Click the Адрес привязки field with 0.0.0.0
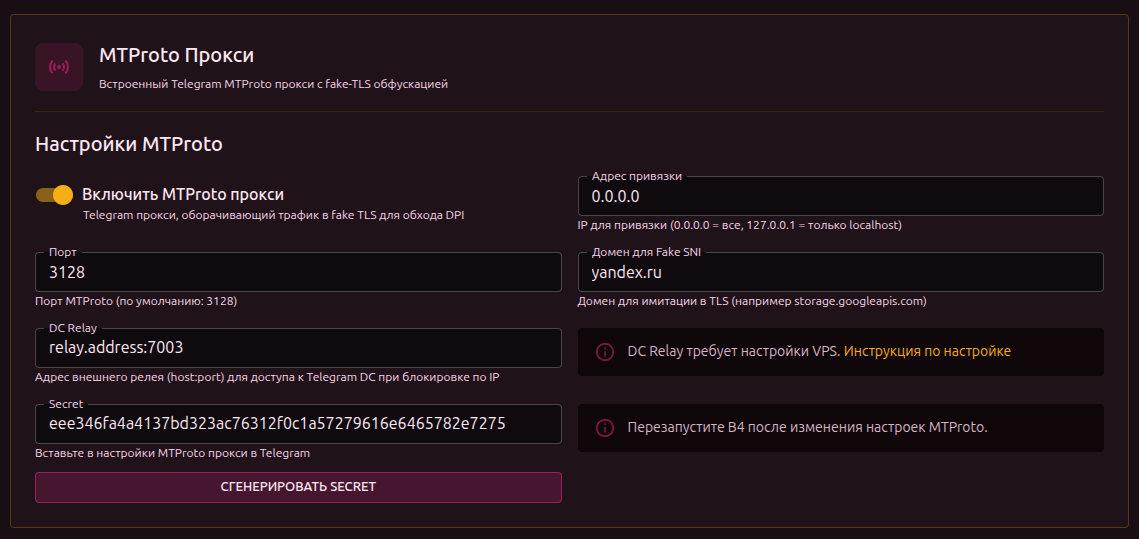Screen dimensions: 1139x539 pos(840,196)
